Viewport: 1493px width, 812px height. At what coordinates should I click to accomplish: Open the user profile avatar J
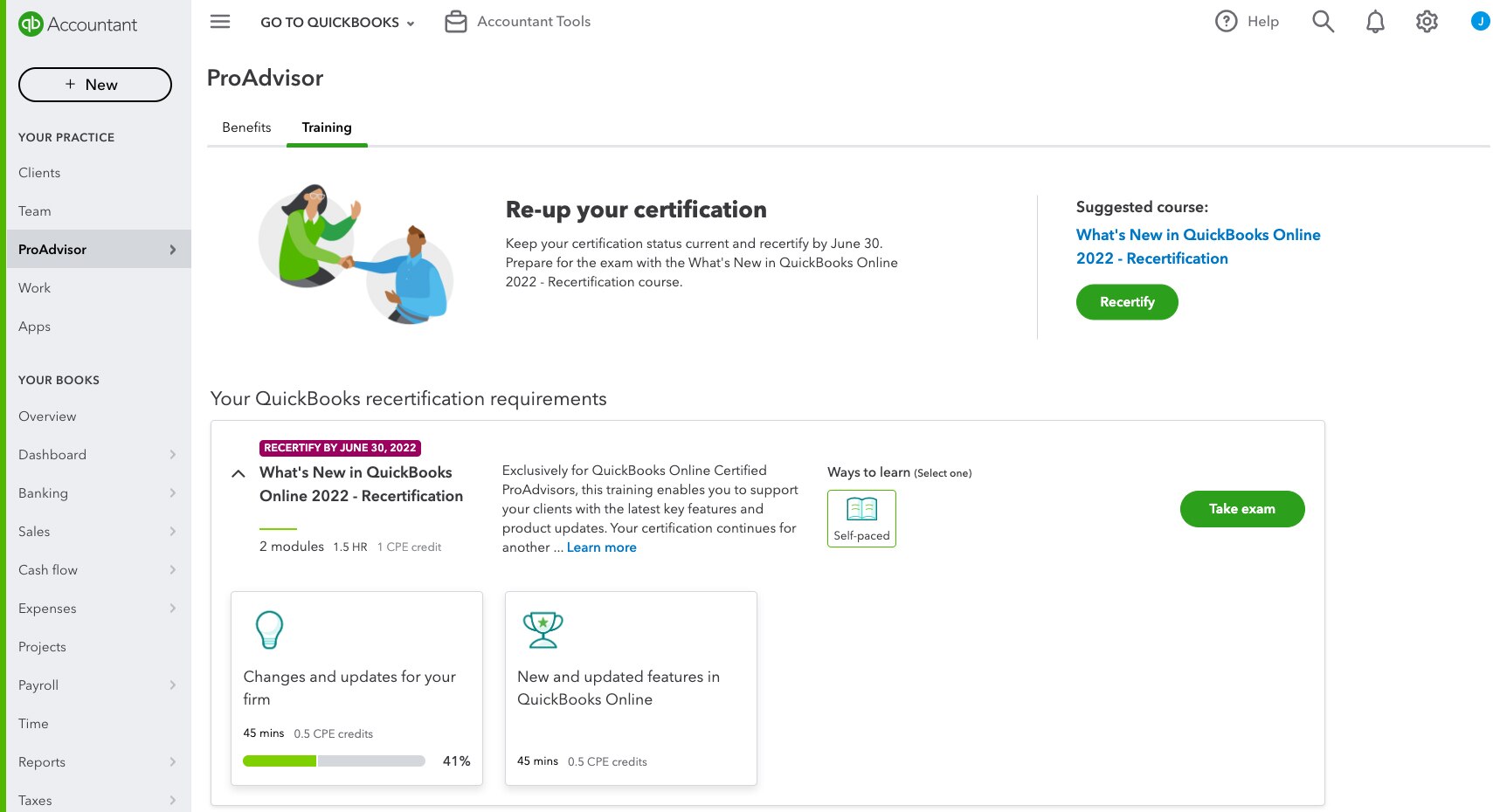[1480, 21]
